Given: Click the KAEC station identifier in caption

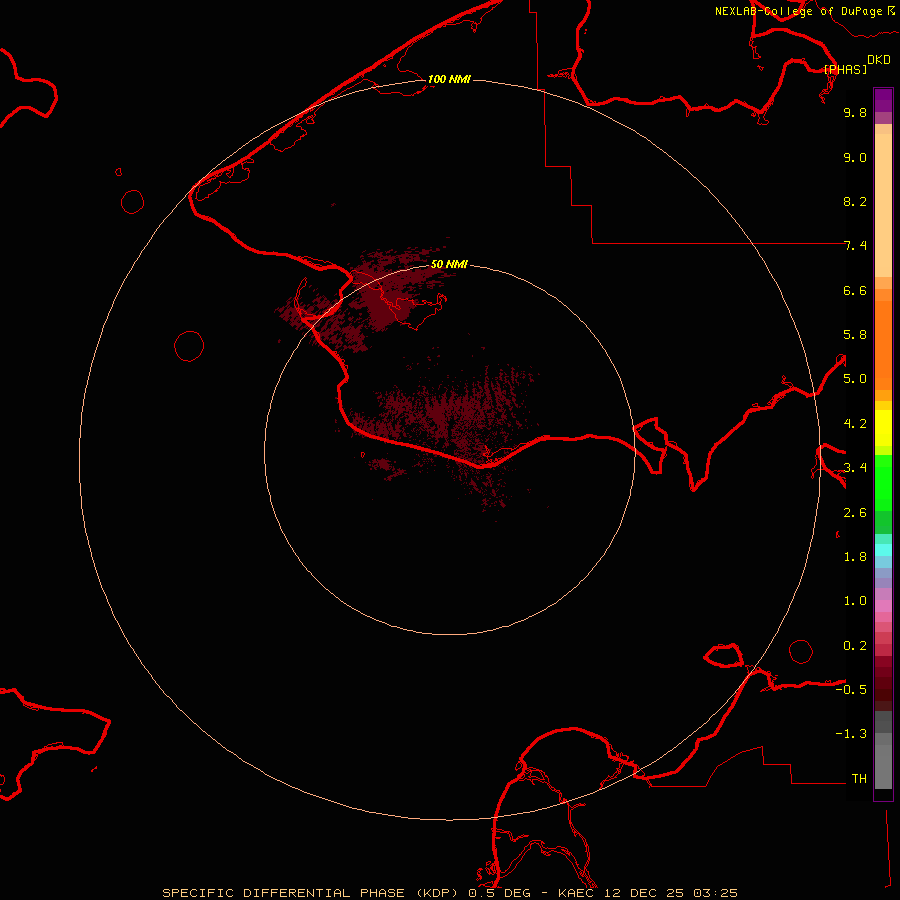Looking at the screenshot, I should tap(576, 892).
